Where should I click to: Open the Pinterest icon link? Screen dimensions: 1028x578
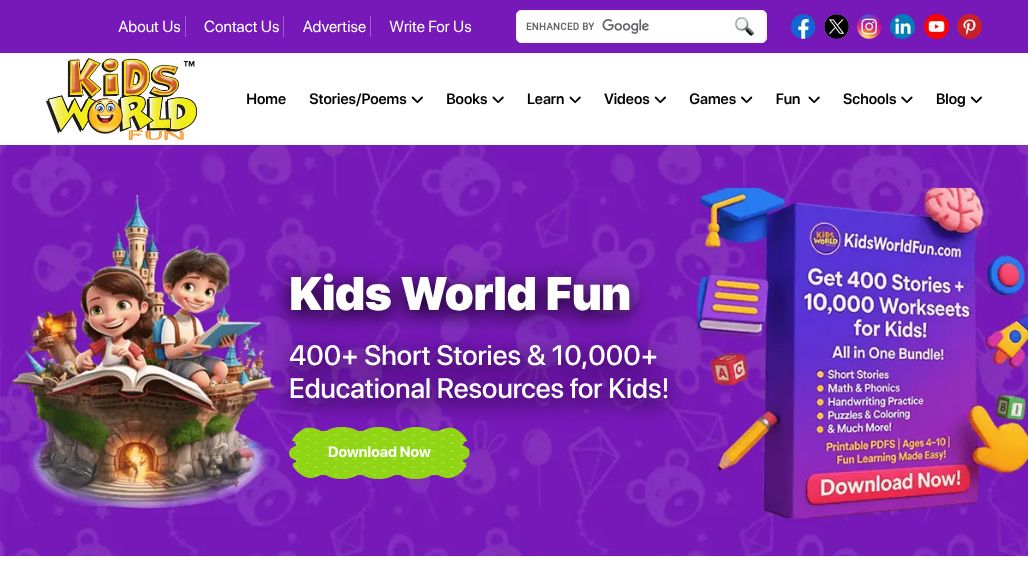click(x=969, y=27)
